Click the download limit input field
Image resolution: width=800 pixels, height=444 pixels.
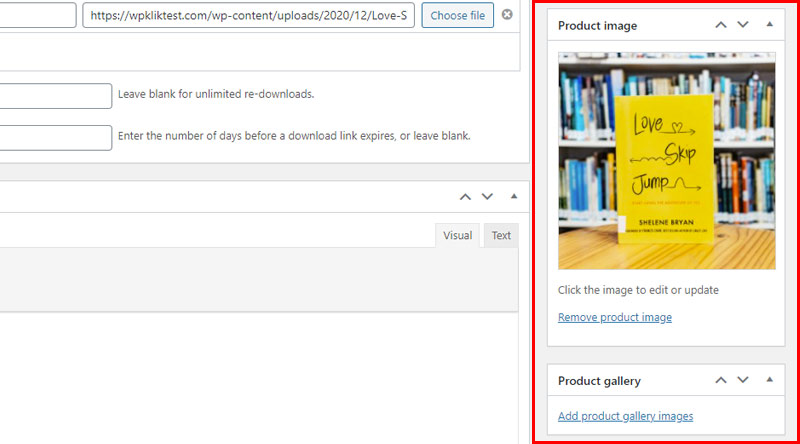(x=56, y=96)
